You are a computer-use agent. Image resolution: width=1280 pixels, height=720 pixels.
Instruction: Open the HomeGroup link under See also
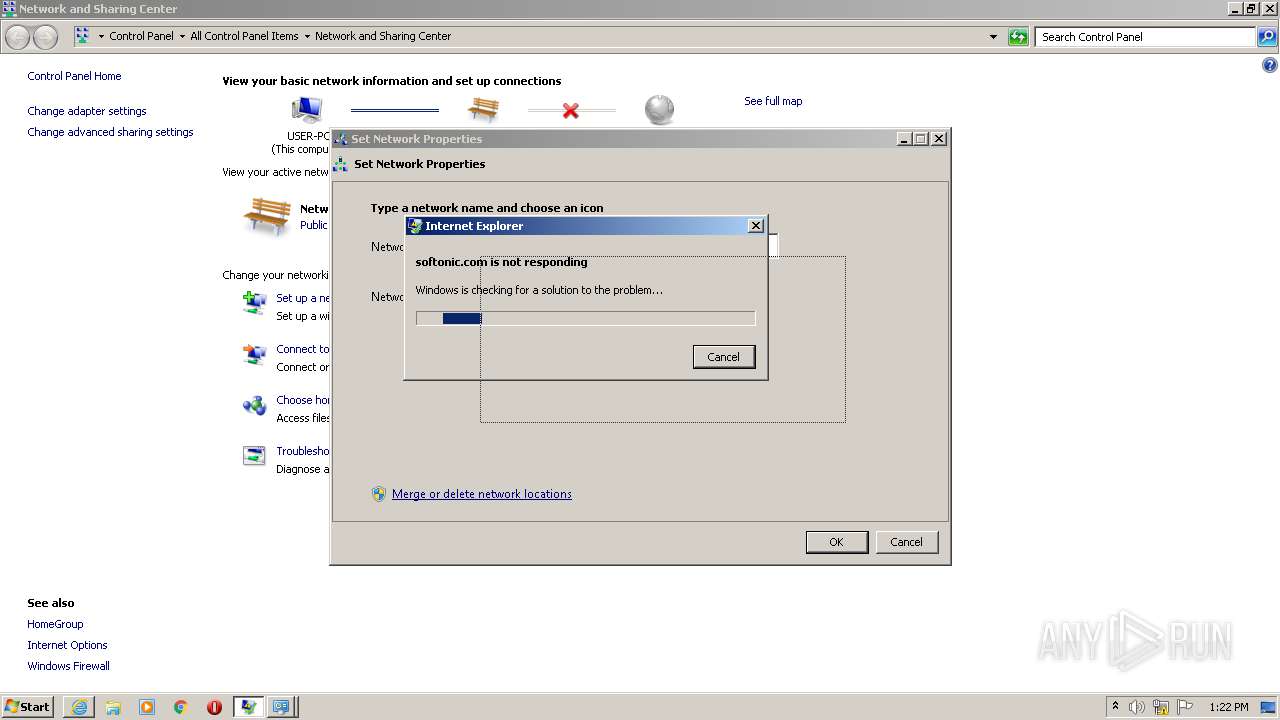point(55,624)
